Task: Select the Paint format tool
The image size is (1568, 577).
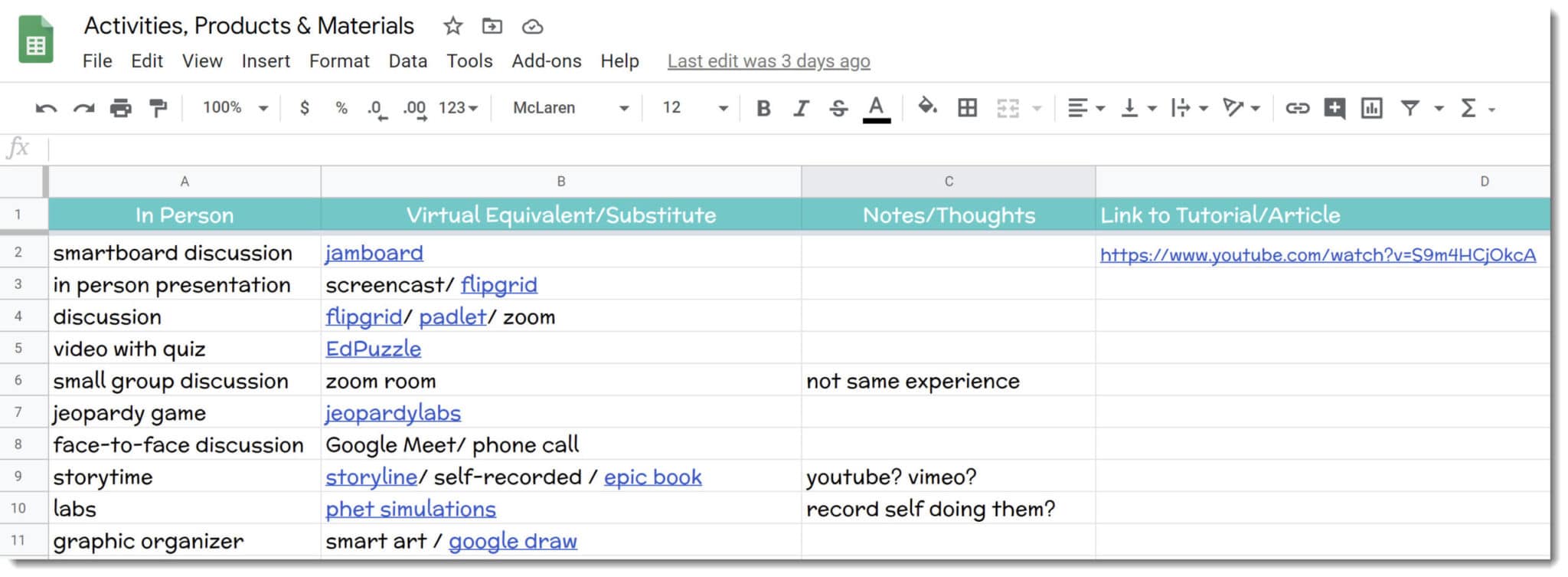Action: [158, 108]
